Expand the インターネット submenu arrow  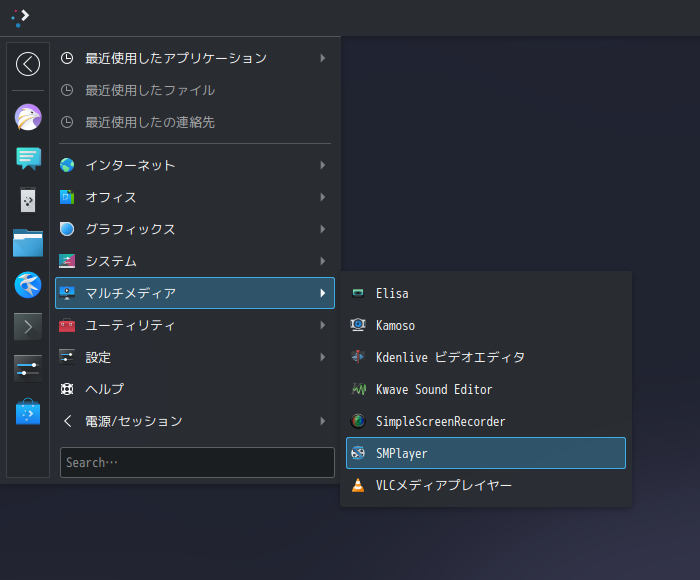click(323, 165)
